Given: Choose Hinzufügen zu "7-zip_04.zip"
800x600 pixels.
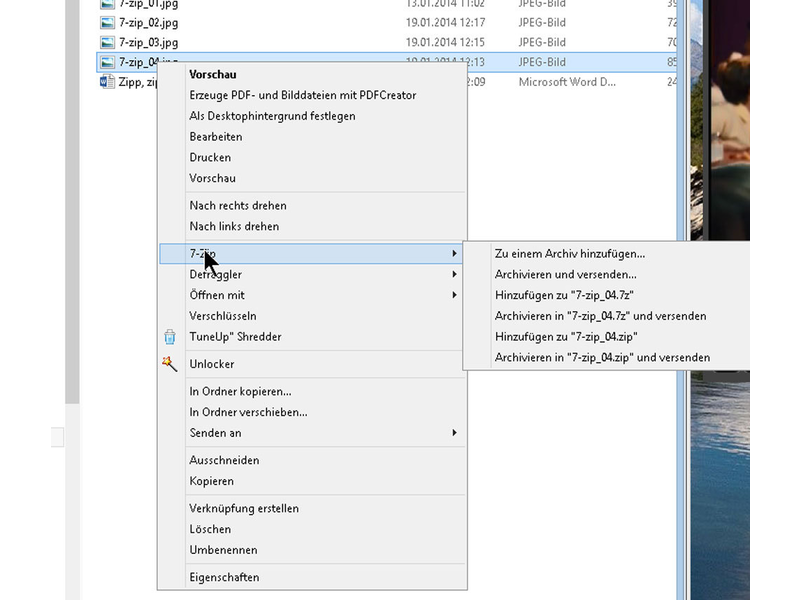Looking at the screenshot, I should pyautogui.click(x=566, y=337).
